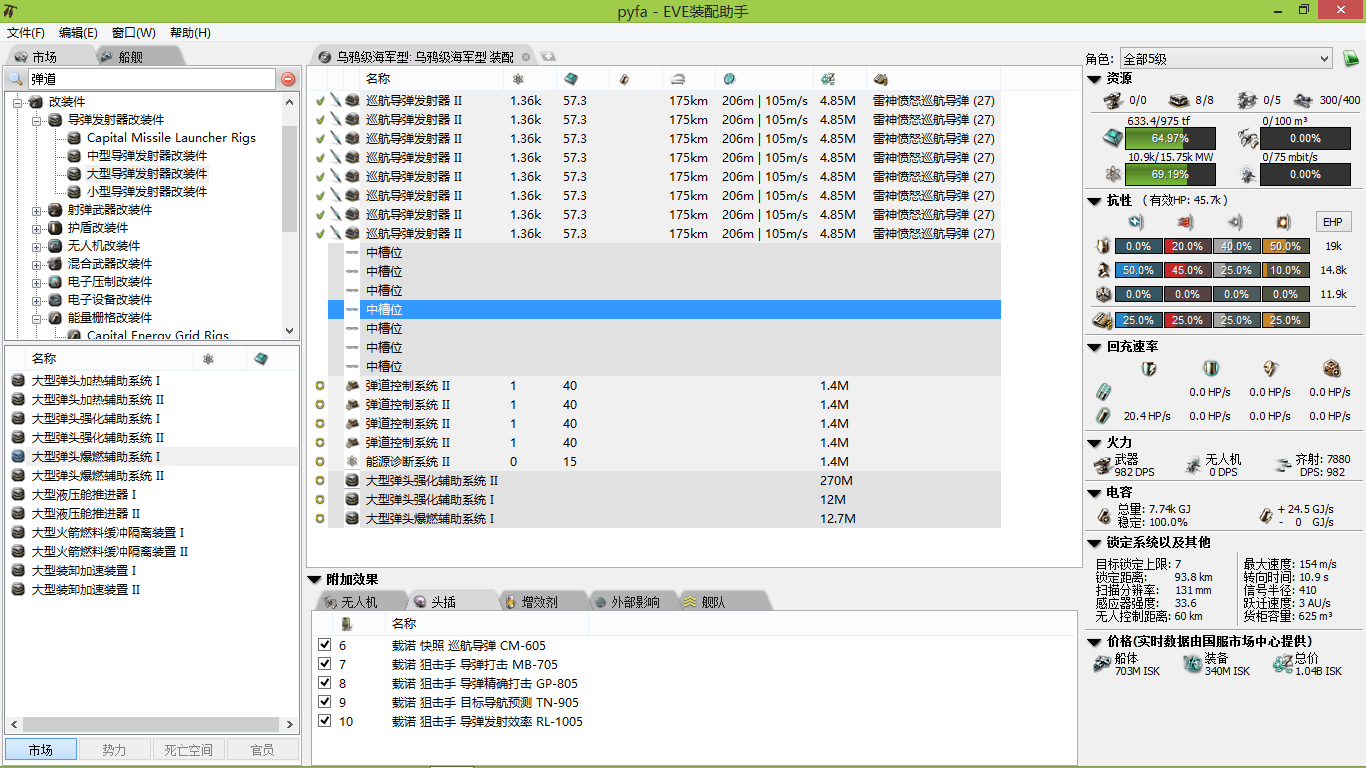Click the CPU usage 64.97% bar

click(1170, 139)
